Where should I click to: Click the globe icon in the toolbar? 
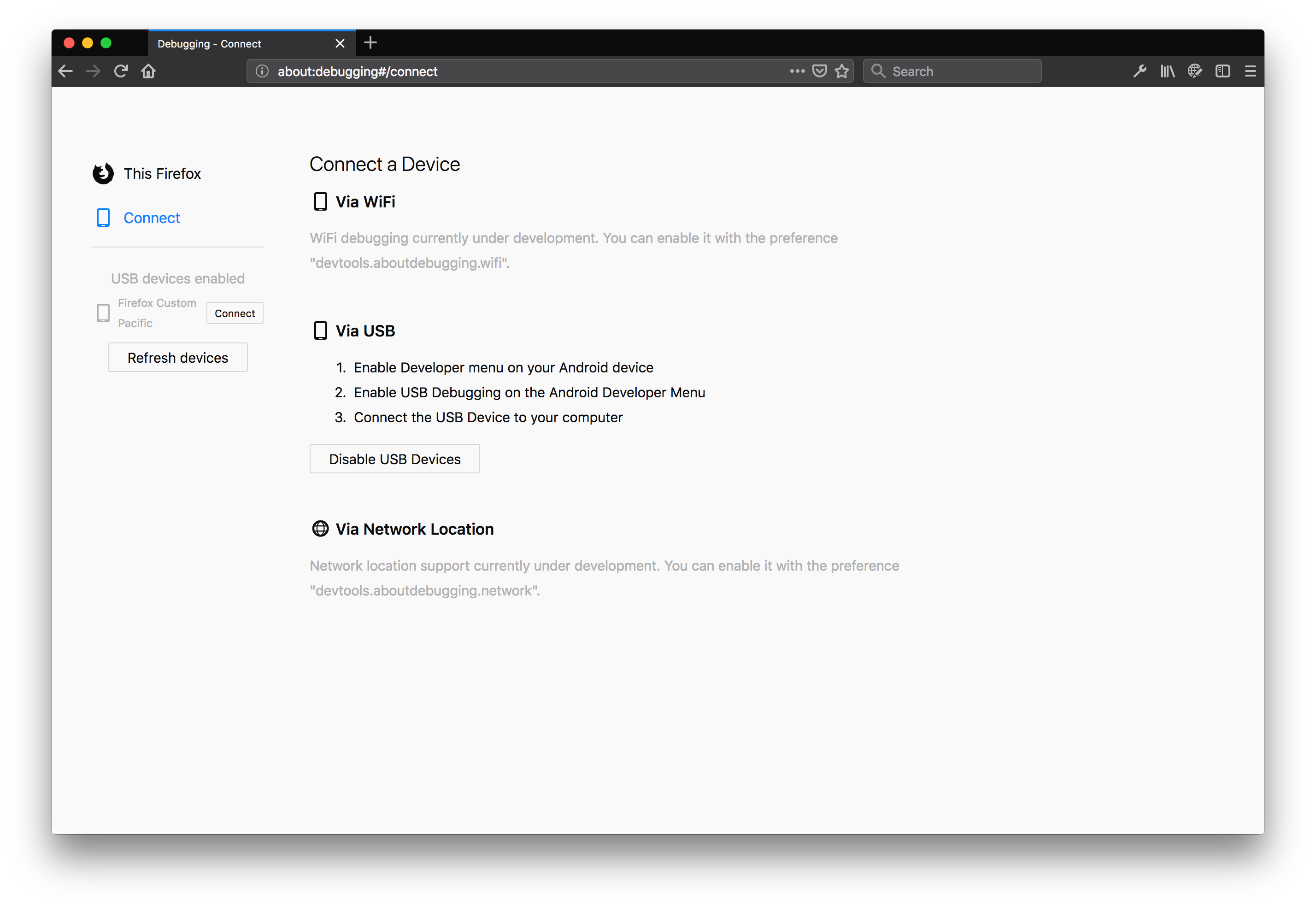(1195, 71)
